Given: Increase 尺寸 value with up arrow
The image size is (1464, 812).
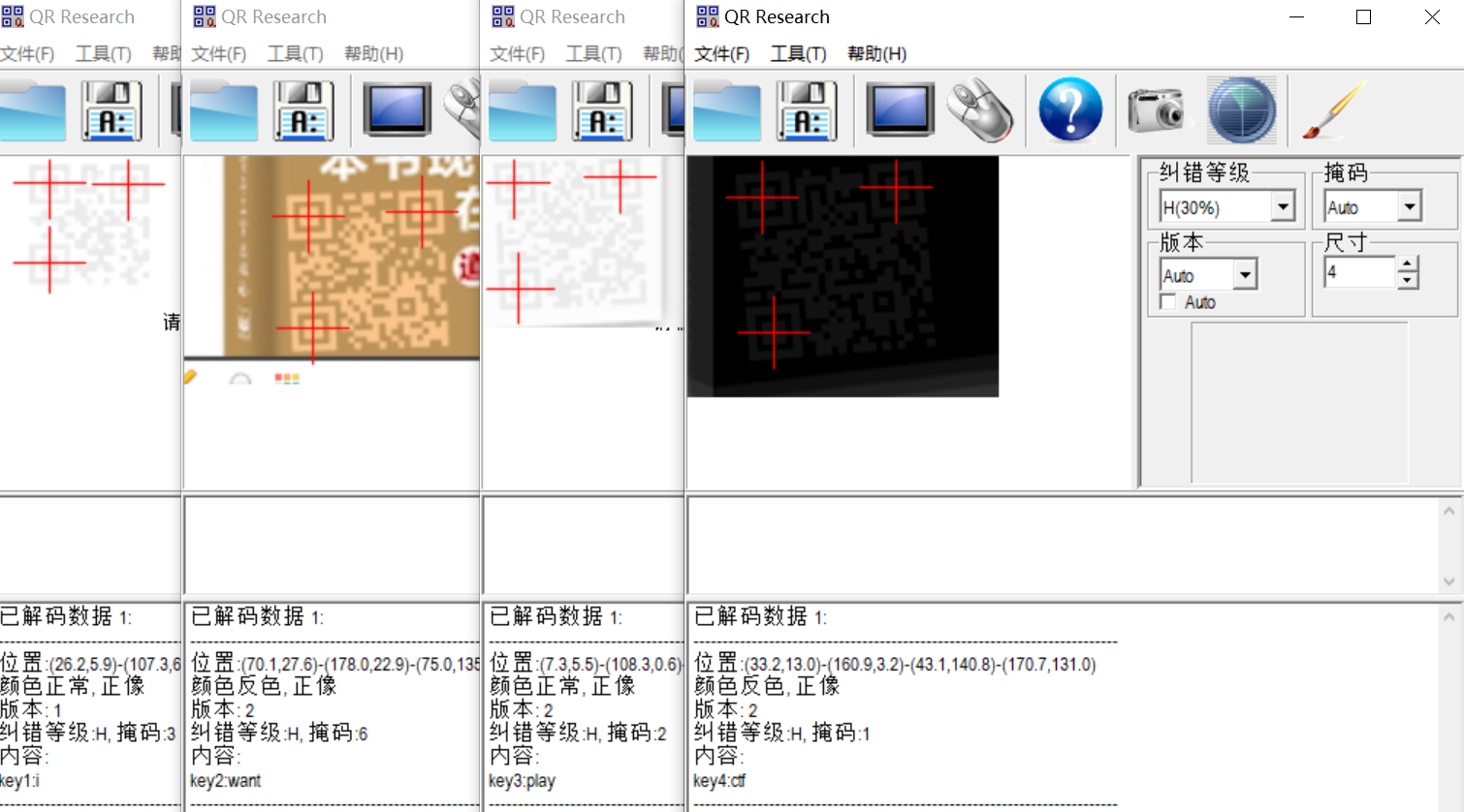Looking at the screenshot, I should 1408,264.
